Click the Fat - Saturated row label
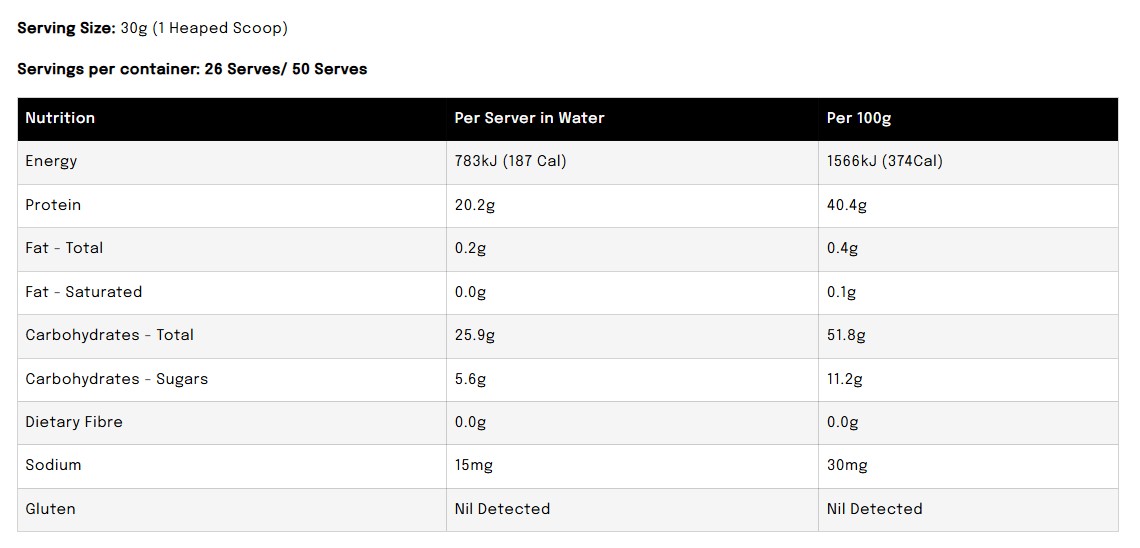This screenshot has height=548, width=1140. (x=84, y=292)
